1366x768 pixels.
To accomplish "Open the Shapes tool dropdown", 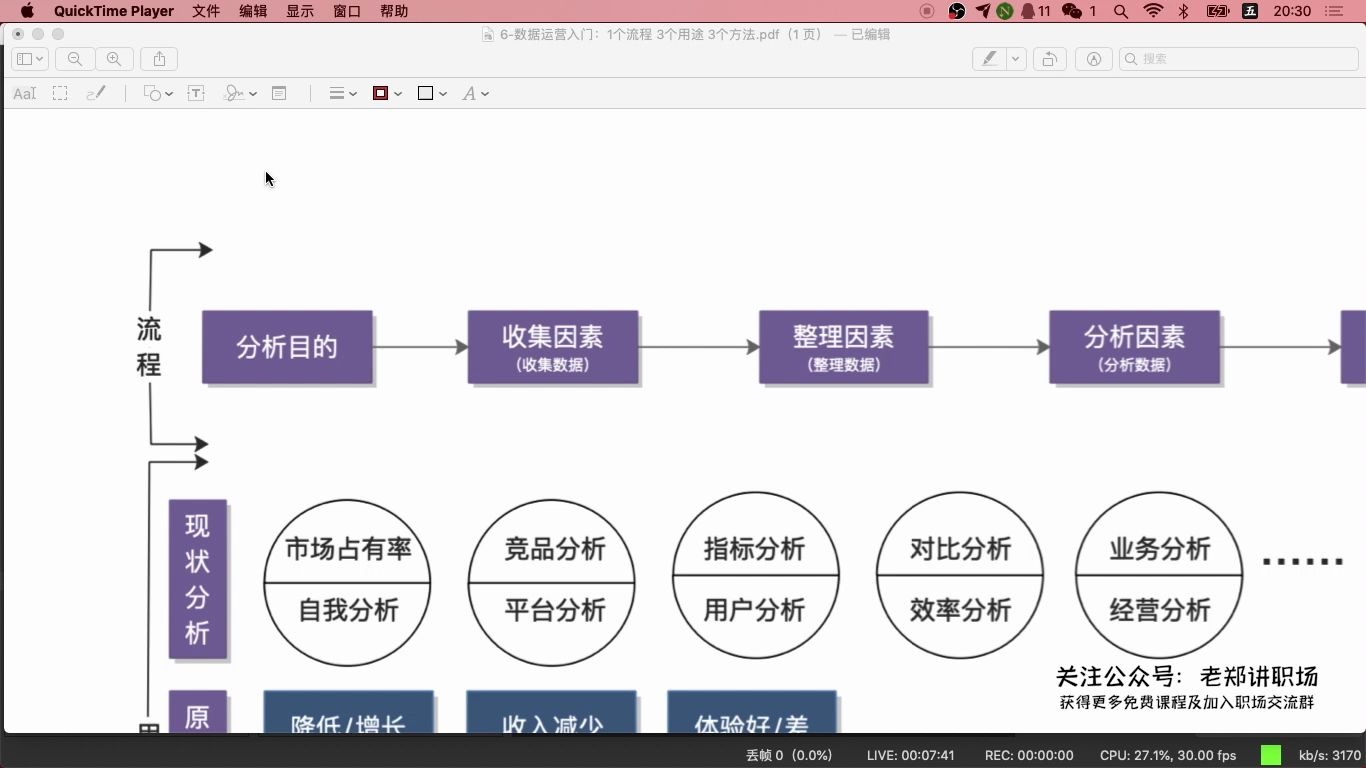I will 158,93.
